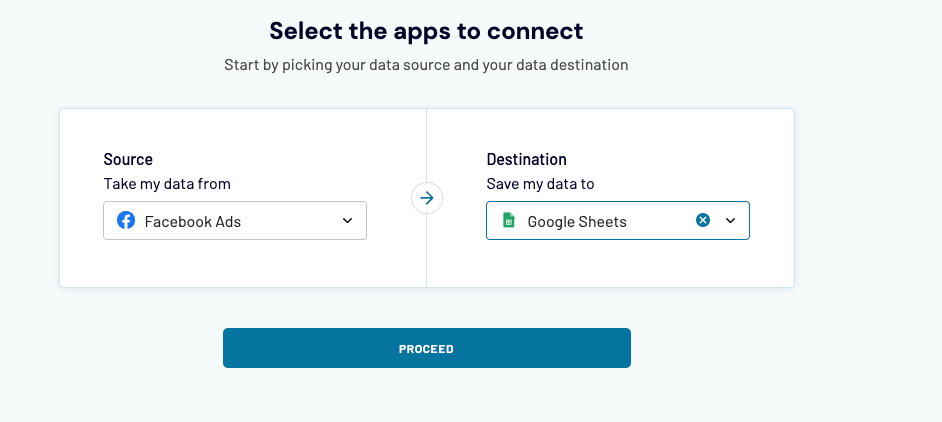The height and width of the screenshot is (422, 942).
Task: Clear the Google Sheets selection with the X
Action: (x=703, y=220)
